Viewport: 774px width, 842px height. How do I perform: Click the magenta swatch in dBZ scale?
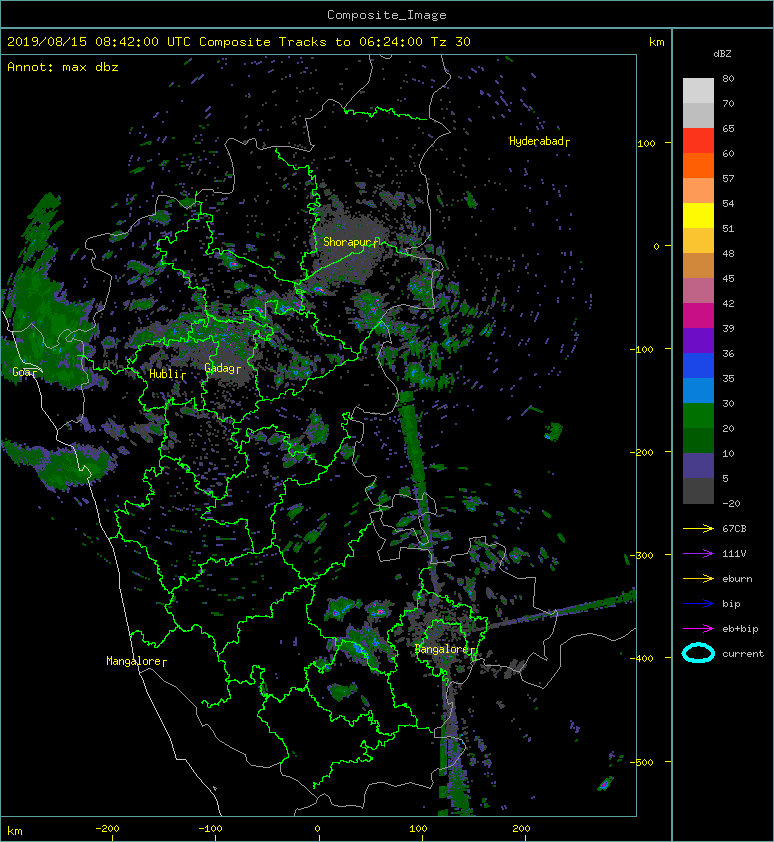coord(698,316)
